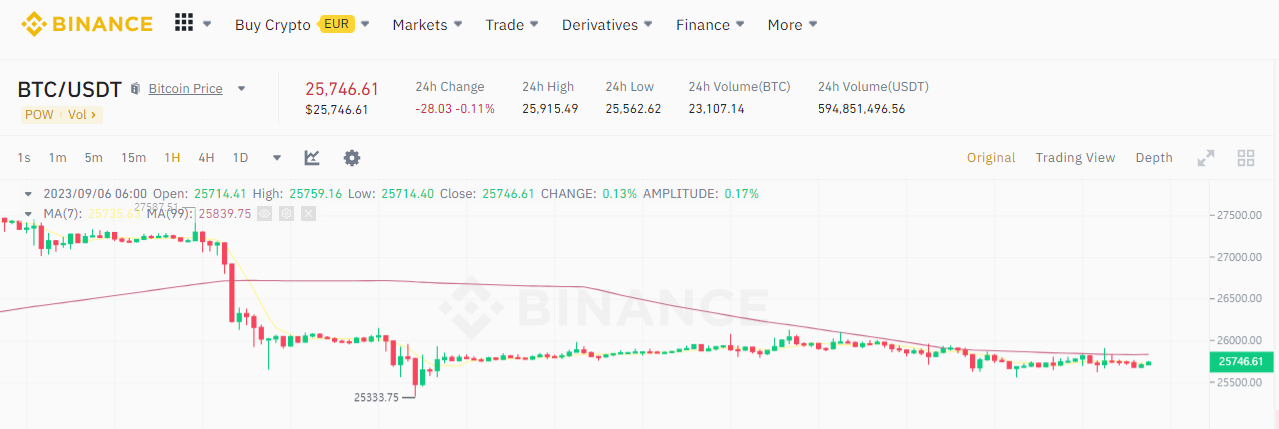Open the Markets menu
Image resolution: width=1279 pixels, height=429 pixels.
click(420, 25)
